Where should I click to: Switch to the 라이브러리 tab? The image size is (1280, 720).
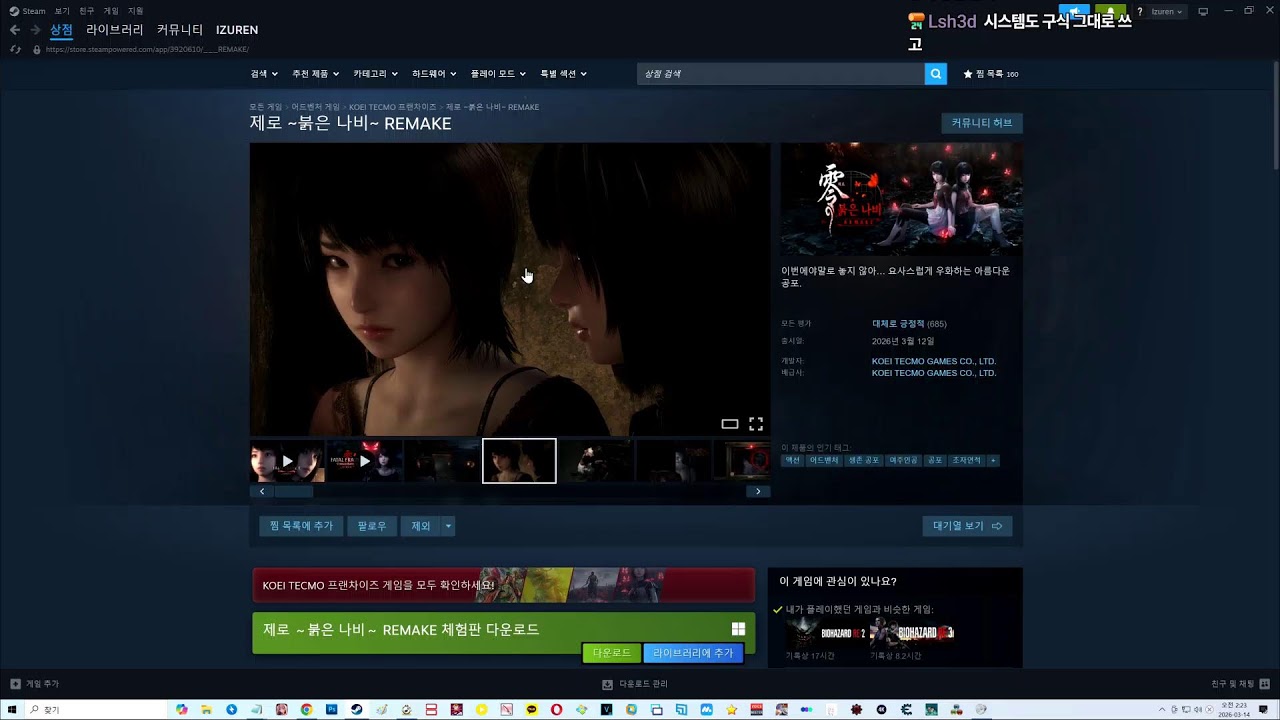click(x=114, y=30)
